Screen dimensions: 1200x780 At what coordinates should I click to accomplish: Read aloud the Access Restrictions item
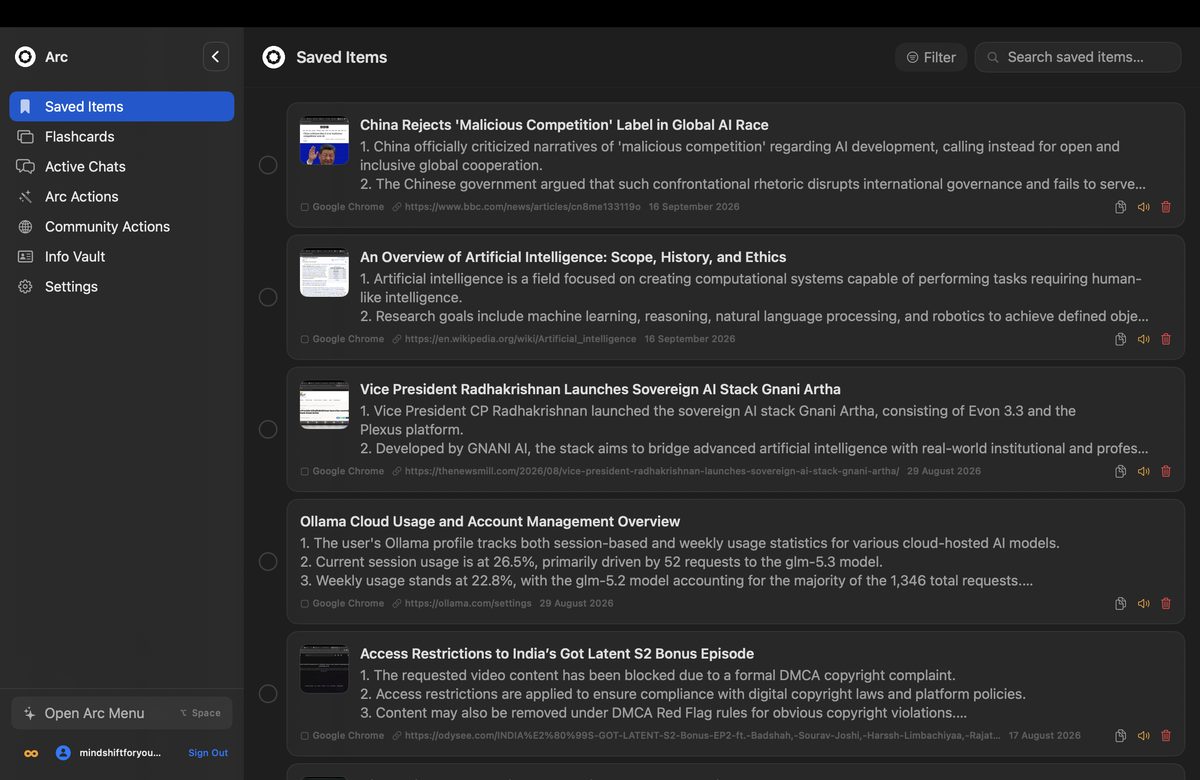(x=1143, y=735)
